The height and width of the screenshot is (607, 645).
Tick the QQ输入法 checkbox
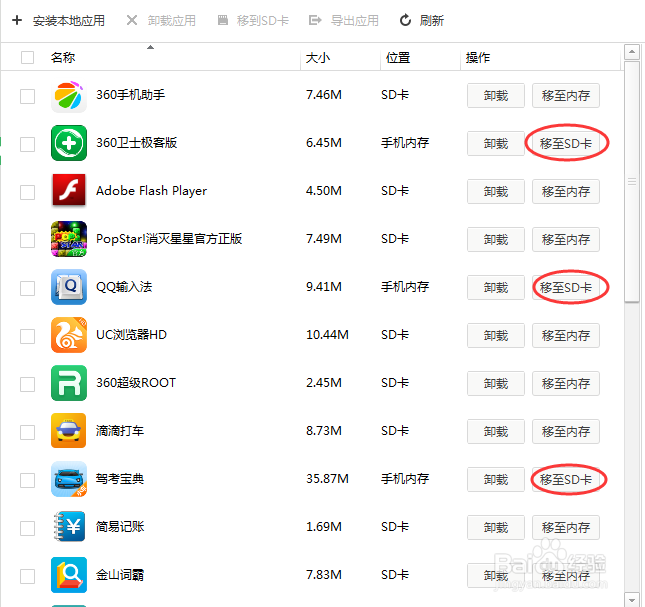click(x=28, y=288)
